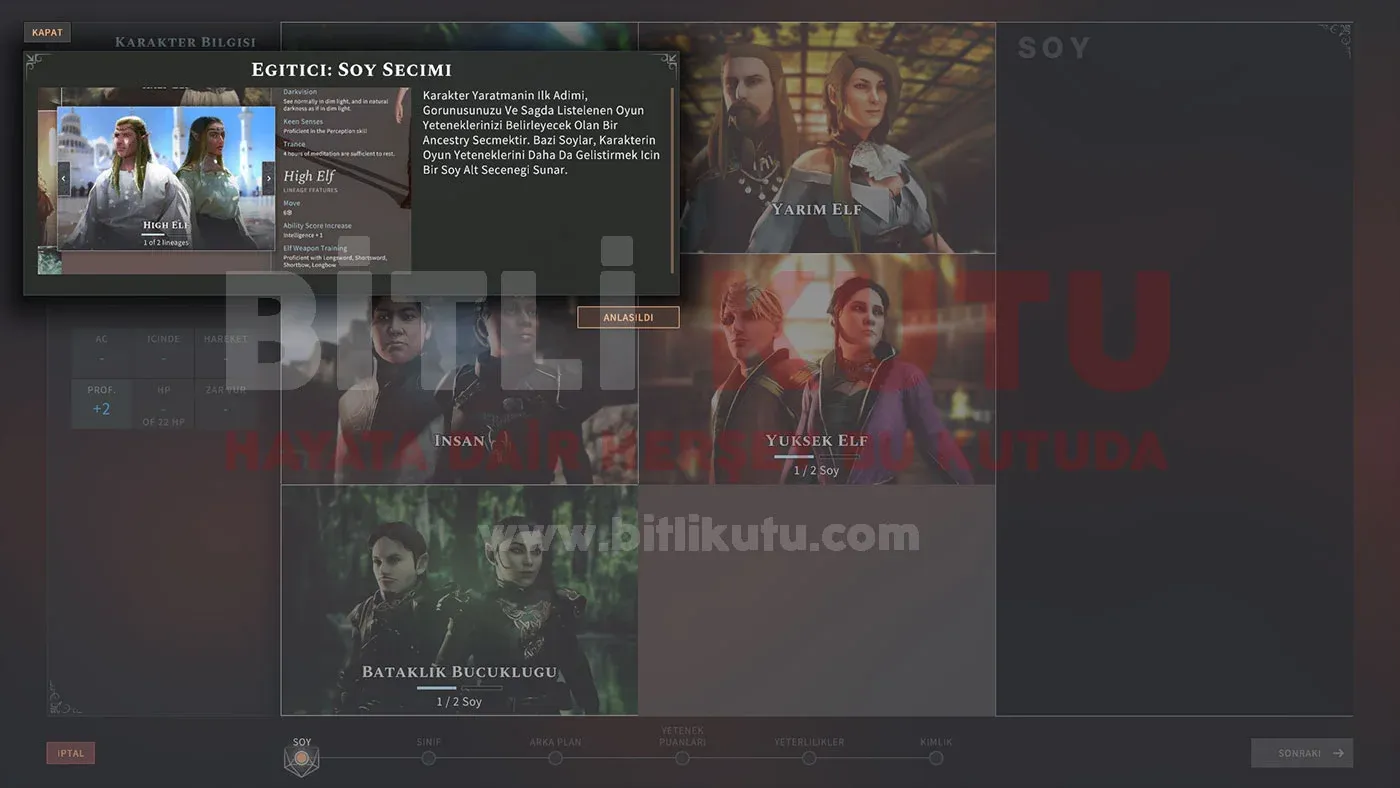Click the Kapat button

pos(47,33)
